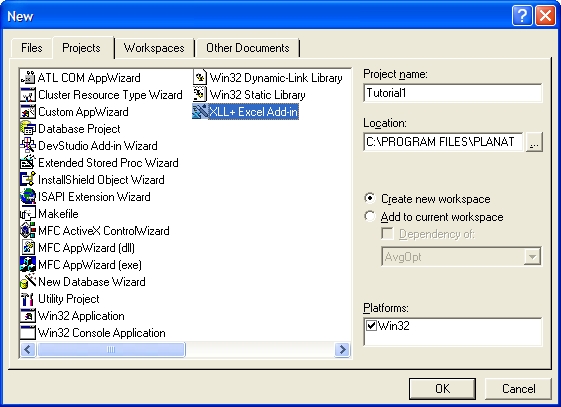
Task: Select the Add to current workspace option
Action: pos(370,216)
